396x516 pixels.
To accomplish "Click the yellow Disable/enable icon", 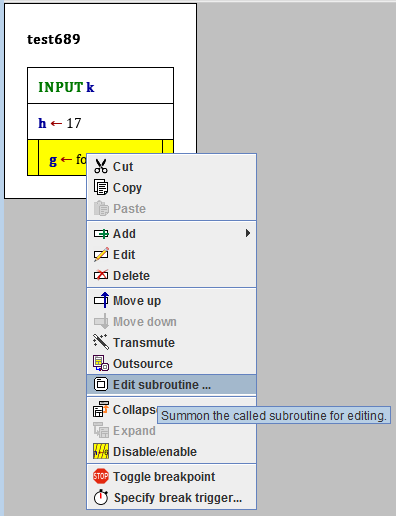I will point(101,452).
